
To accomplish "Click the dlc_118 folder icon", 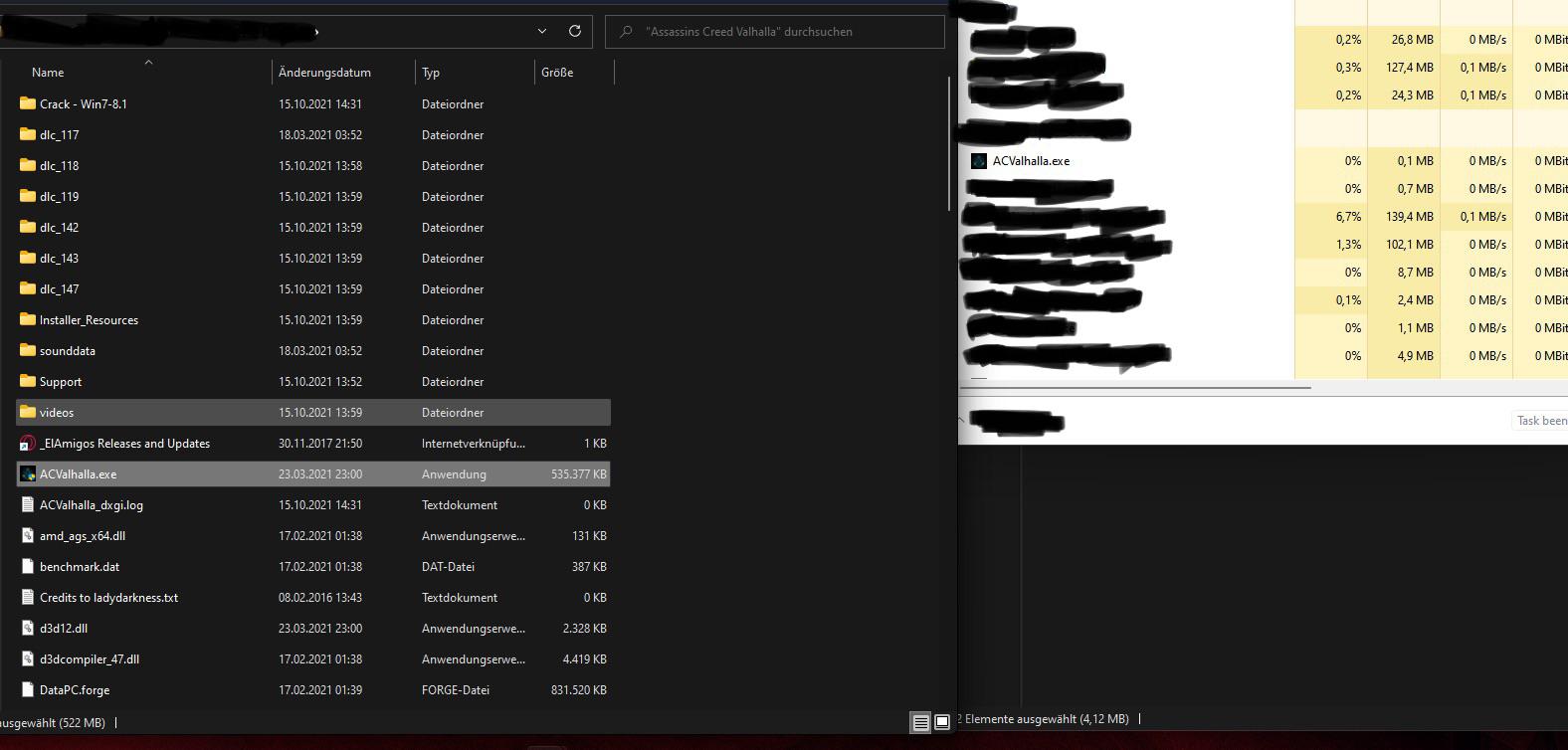I will 28,165.
